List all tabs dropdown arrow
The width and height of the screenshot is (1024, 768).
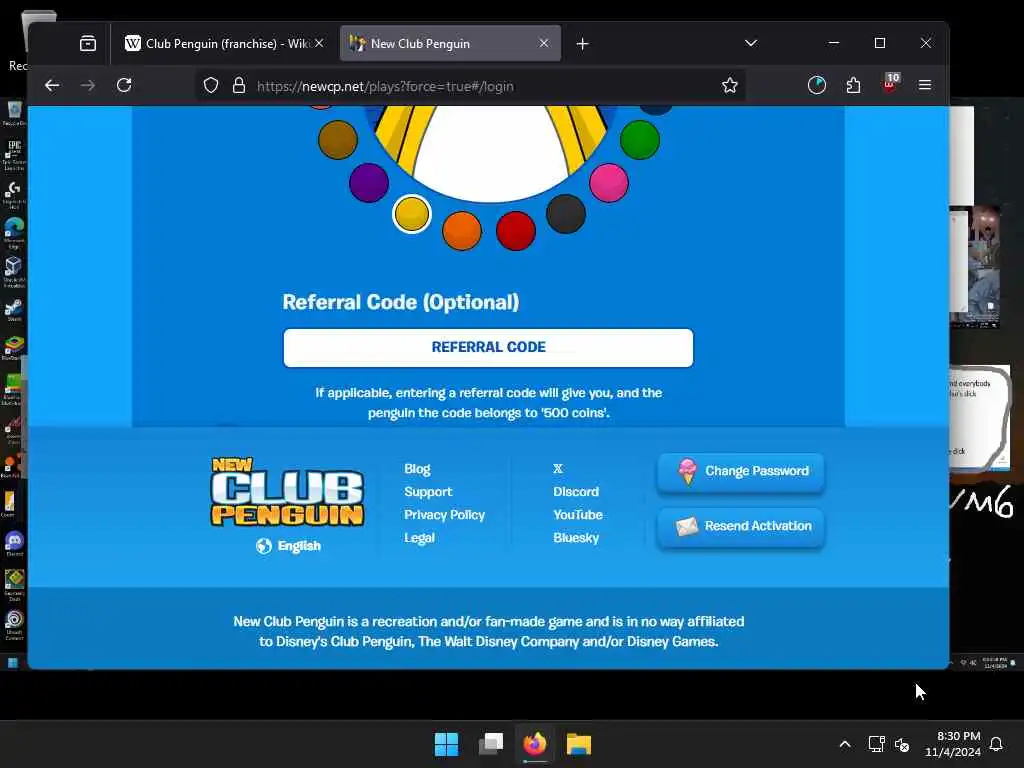click(751, 43)
